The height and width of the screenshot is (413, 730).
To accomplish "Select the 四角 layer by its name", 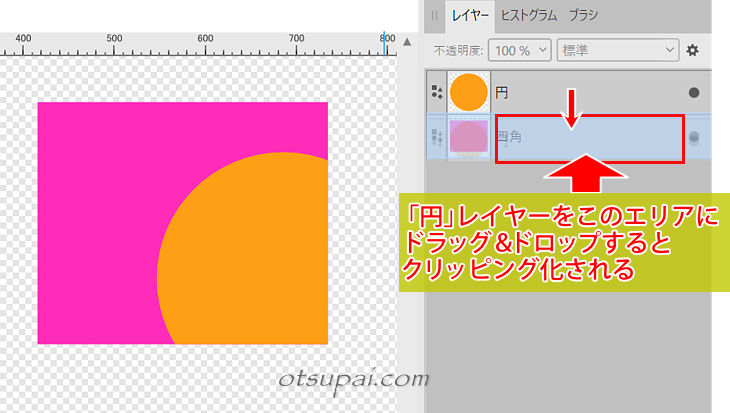I will [509, 138].
